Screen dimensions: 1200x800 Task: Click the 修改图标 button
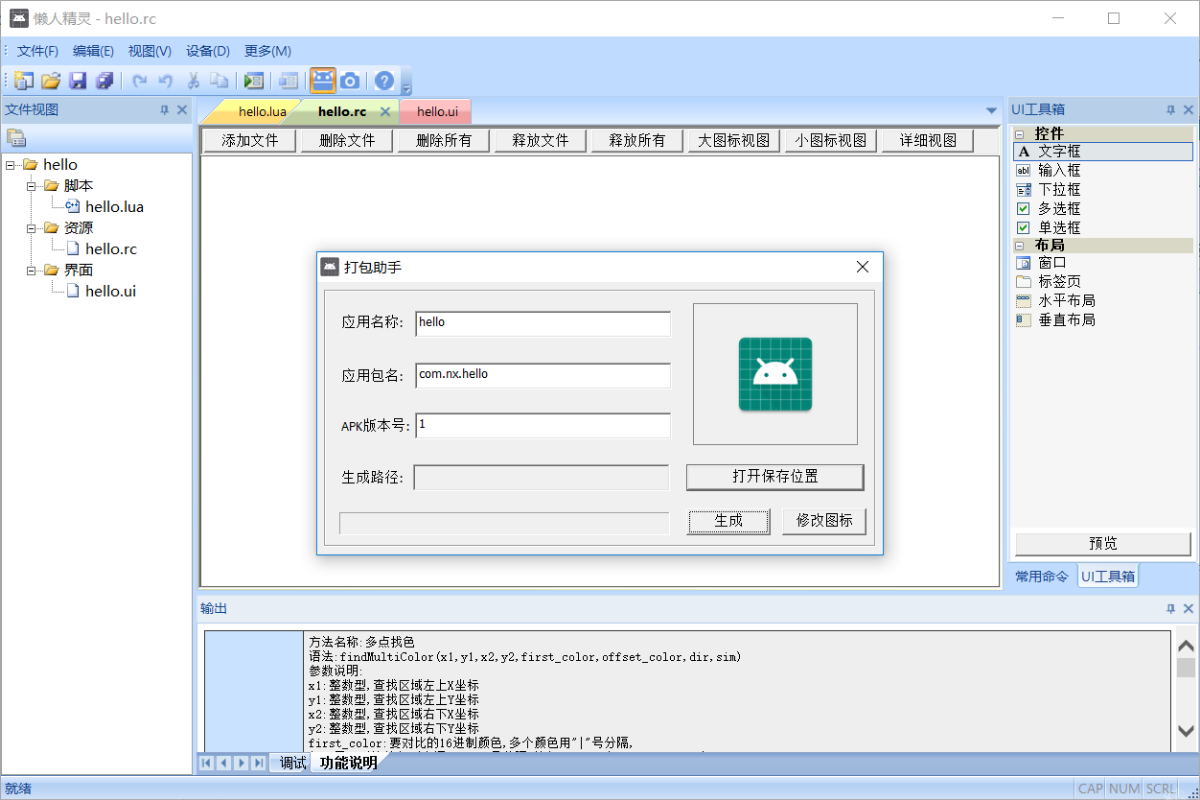click(x=824, y=521)
